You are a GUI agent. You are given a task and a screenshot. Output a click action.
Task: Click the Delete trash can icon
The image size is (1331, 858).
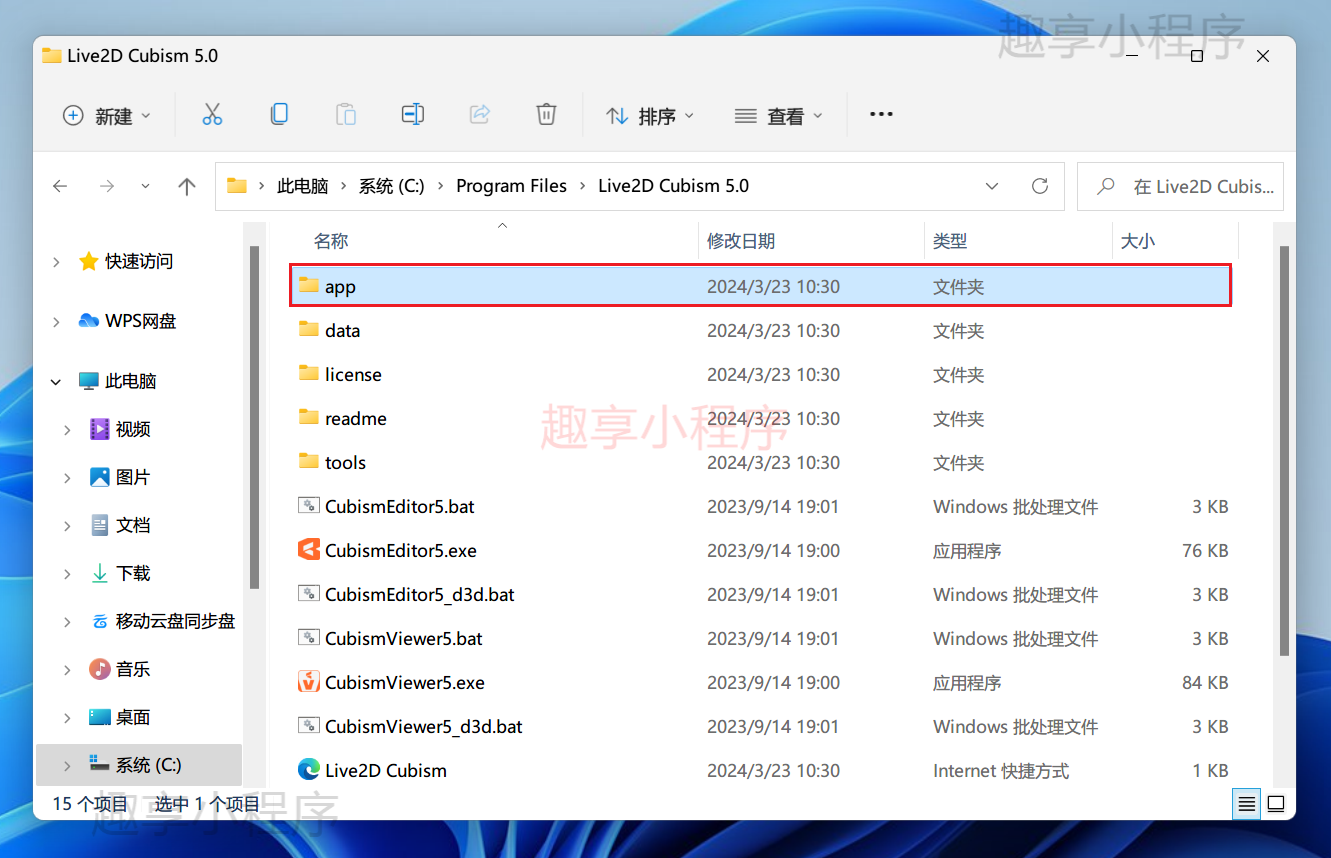(x=546, y=114)
